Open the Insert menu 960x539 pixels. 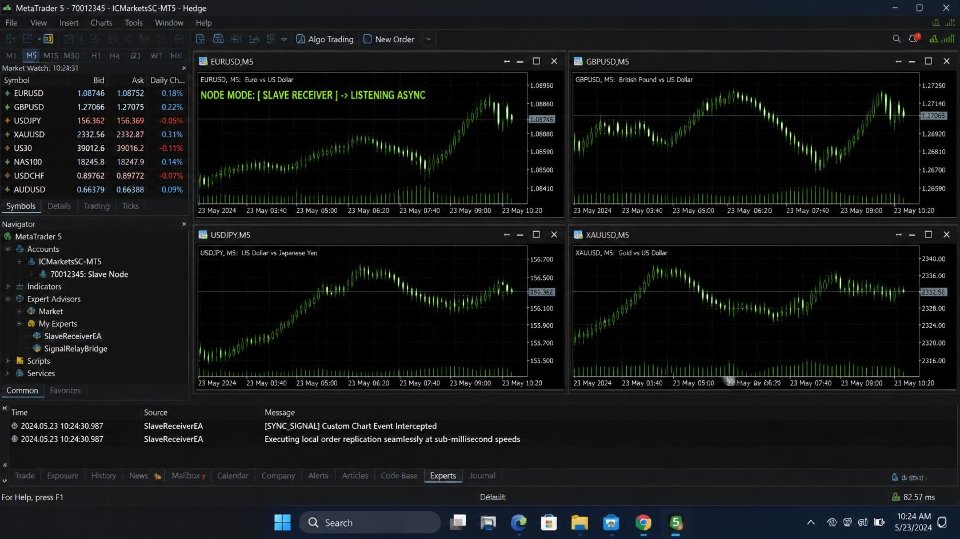click(x=69, y=23)
